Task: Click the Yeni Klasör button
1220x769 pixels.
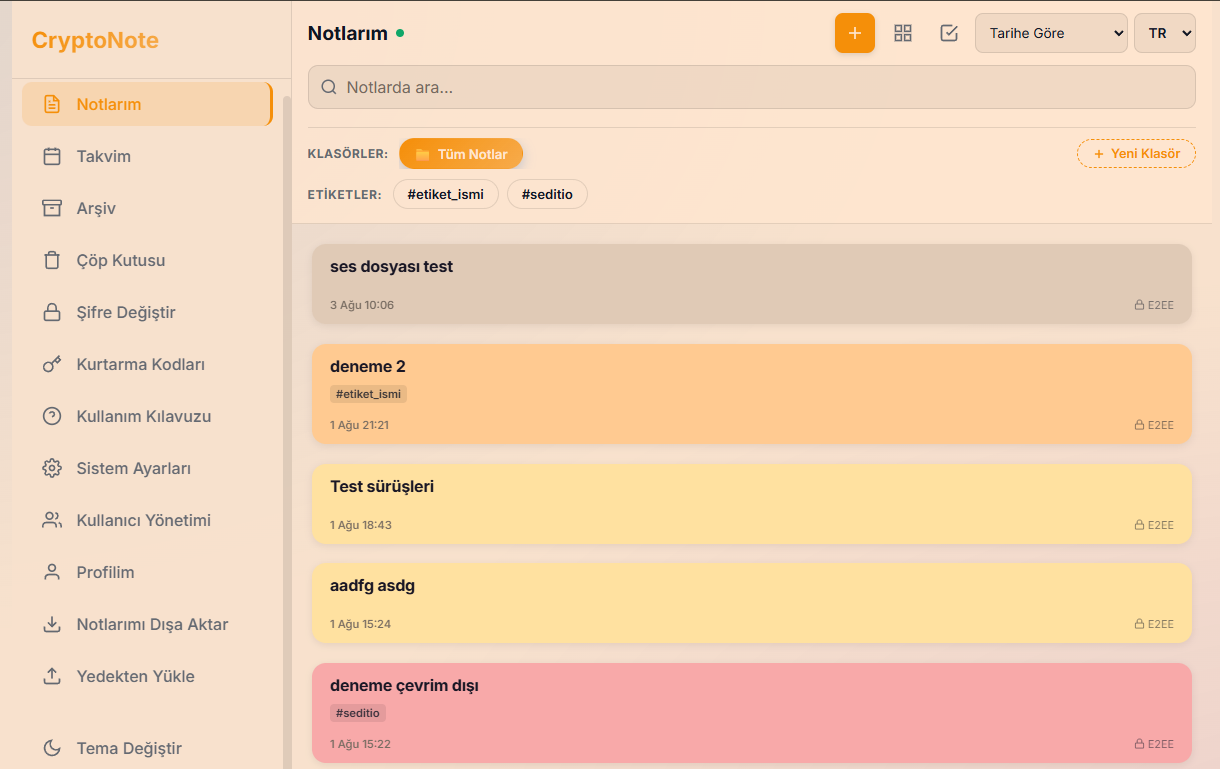Action: coord(1136,154)
